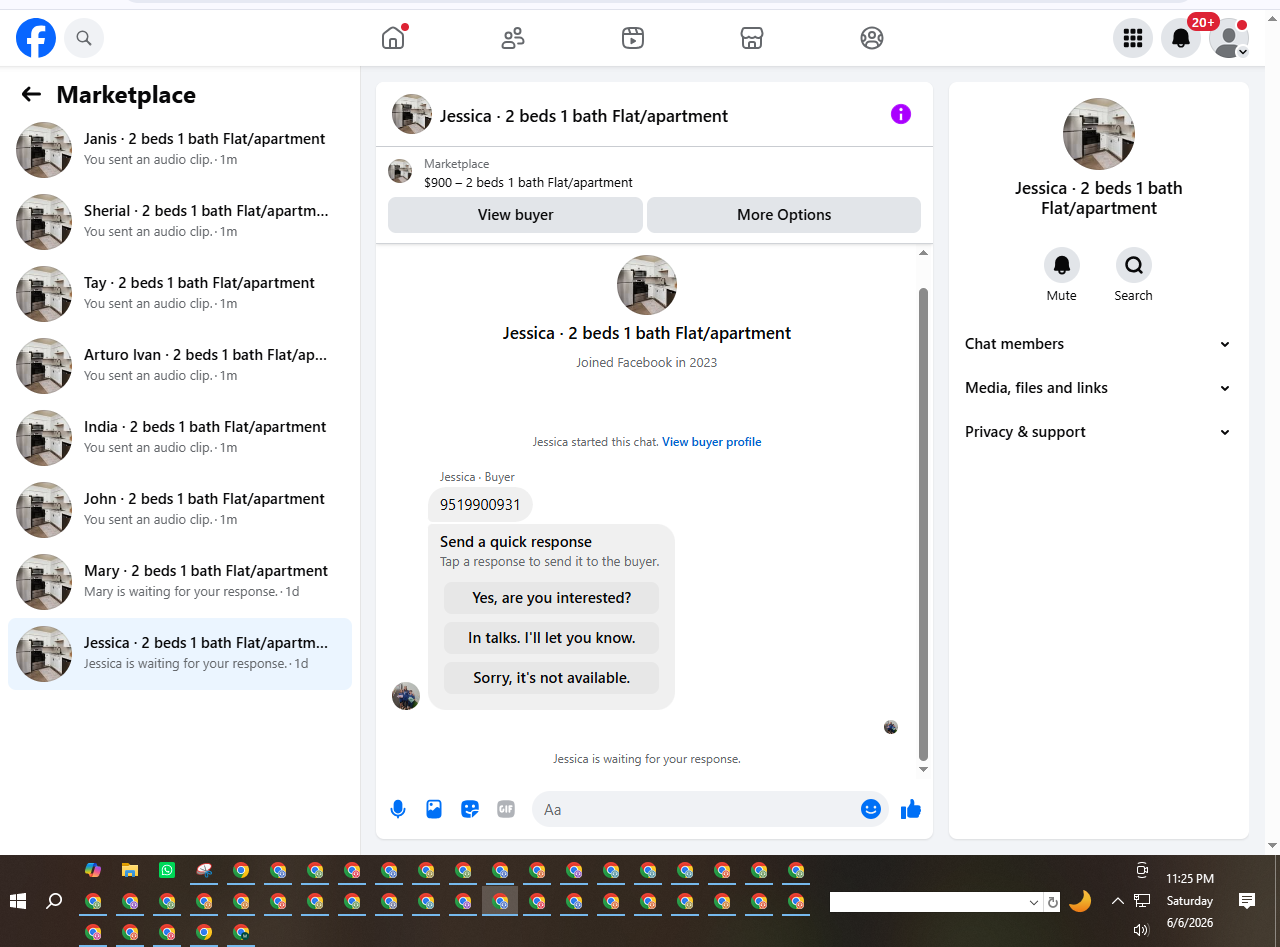Click the moon icon in system tray

1080,901
